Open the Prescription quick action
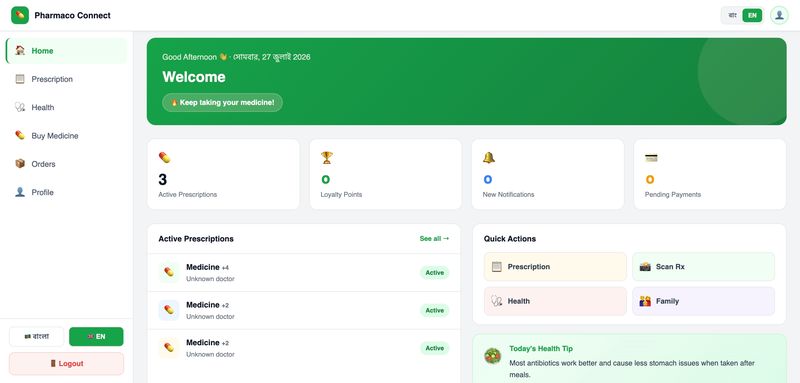800x383 pixels. click(555, 267)
